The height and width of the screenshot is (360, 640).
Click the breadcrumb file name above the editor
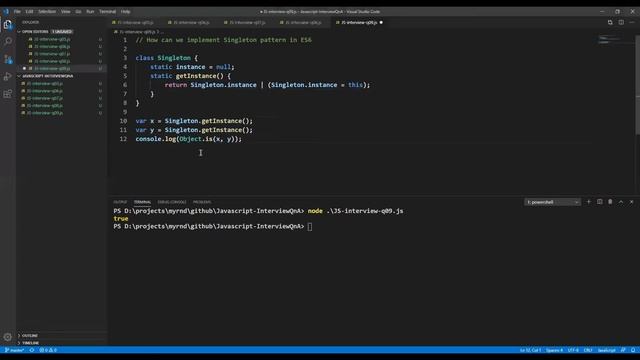click(x=137, y=31)
